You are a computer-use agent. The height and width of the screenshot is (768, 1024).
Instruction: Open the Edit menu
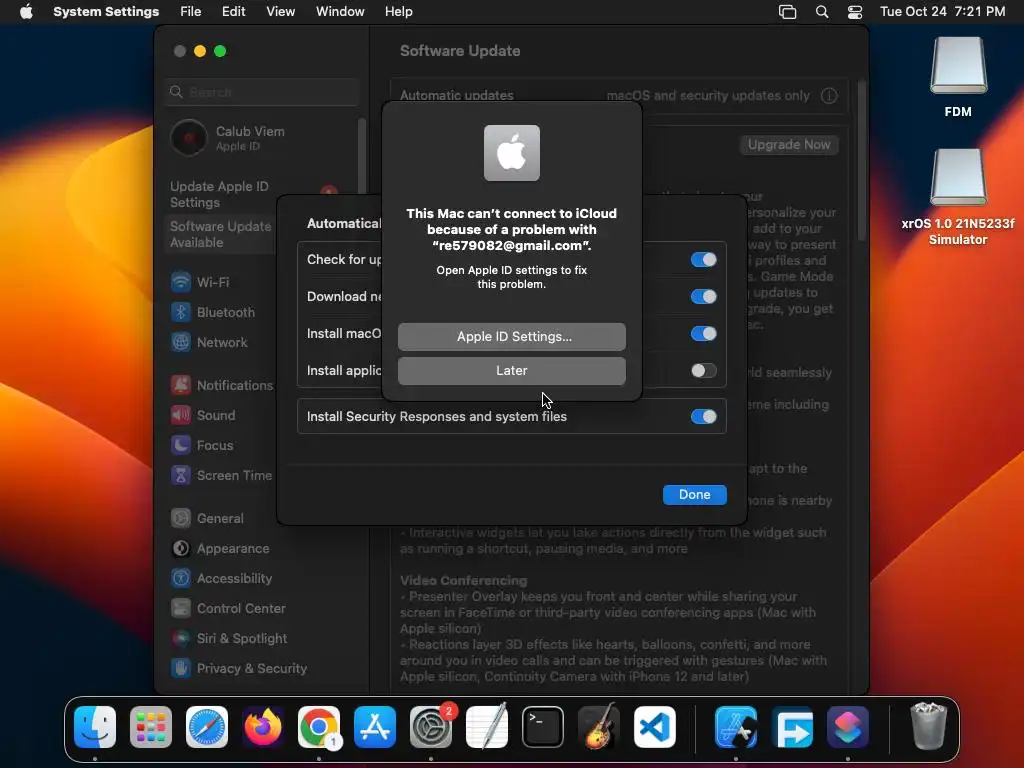[233, 12]
